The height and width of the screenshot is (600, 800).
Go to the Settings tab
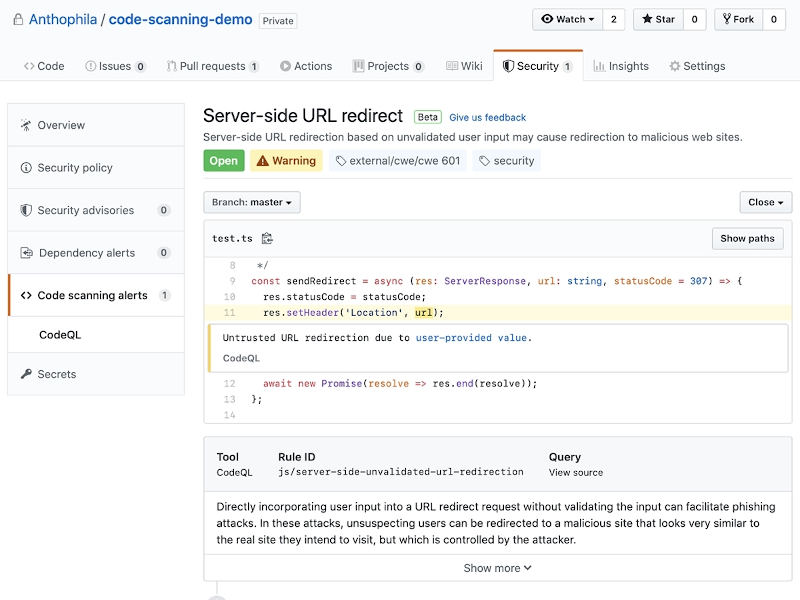[x=697, y=66]
